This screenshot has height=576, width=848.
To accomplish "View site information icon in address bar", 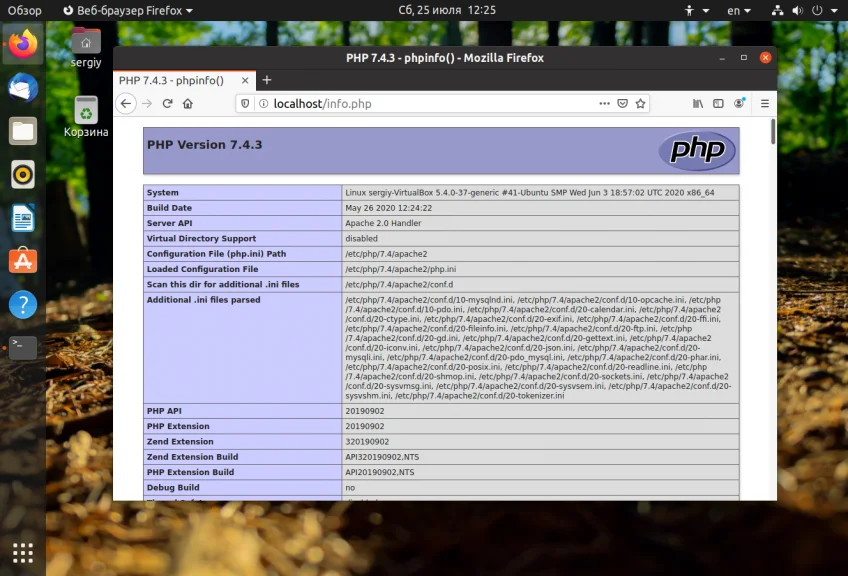I will point(263,103).
